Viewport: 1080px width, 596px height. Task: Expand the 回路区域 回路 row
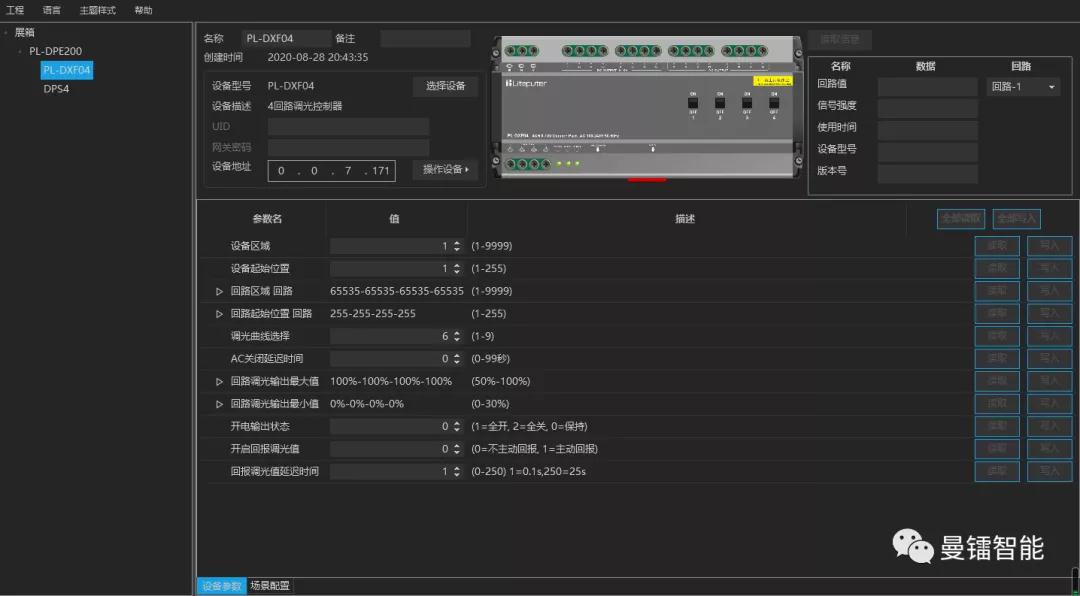click(220, 291)
